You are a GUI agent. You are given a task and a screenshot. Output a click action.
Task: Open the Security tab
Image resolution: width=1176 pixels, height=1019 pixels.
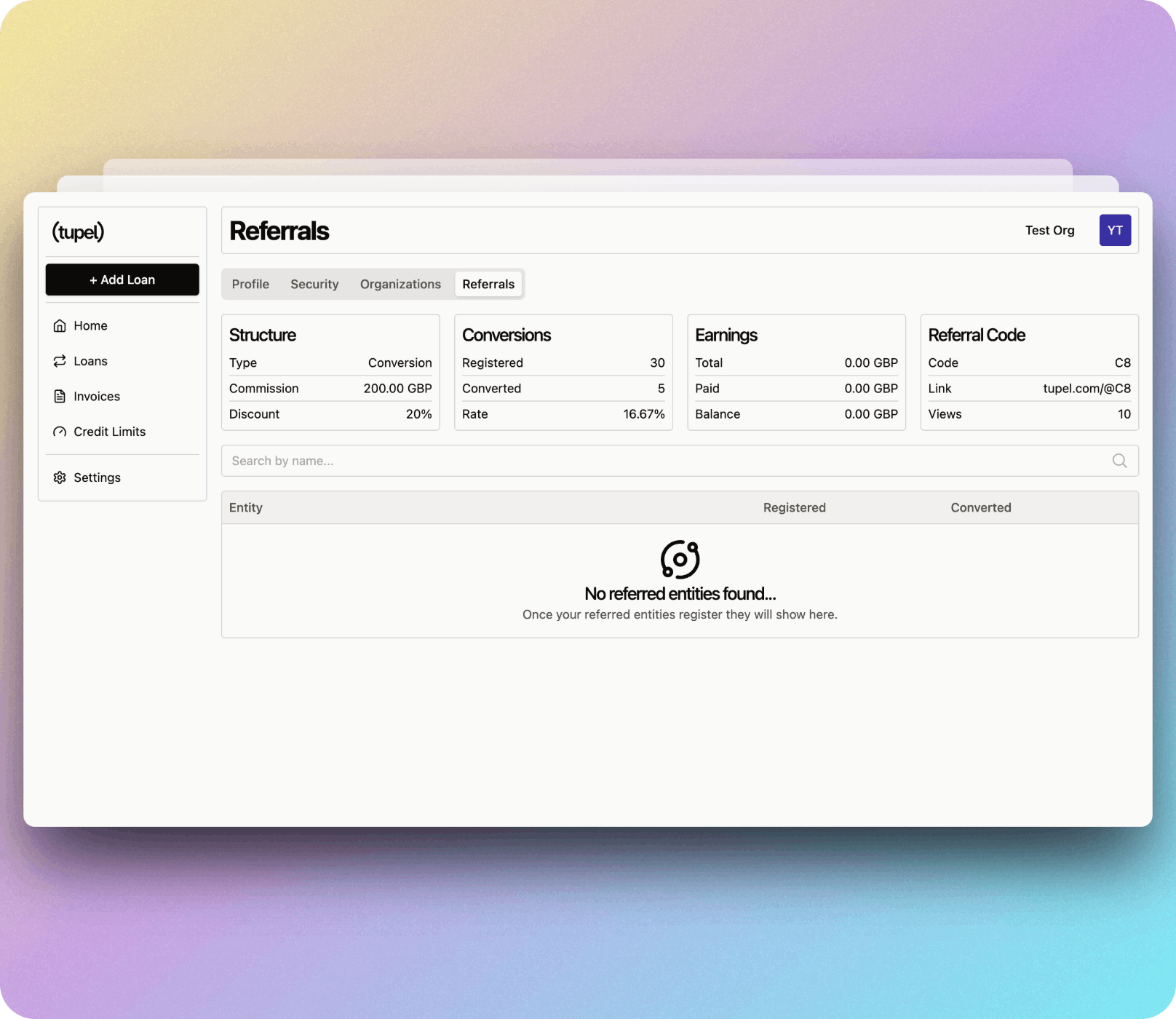pos(314,284)
